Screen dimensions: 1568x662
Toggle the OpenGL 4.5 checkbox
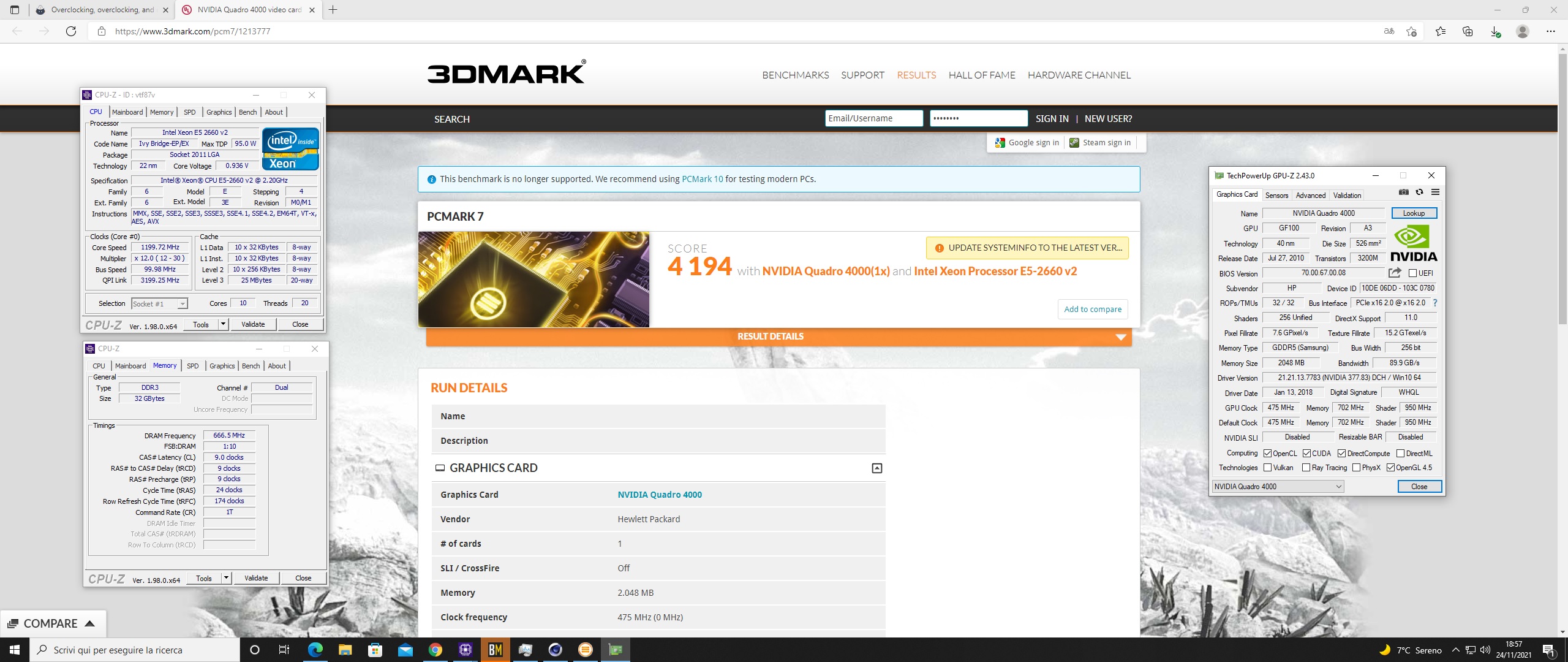1390,468
